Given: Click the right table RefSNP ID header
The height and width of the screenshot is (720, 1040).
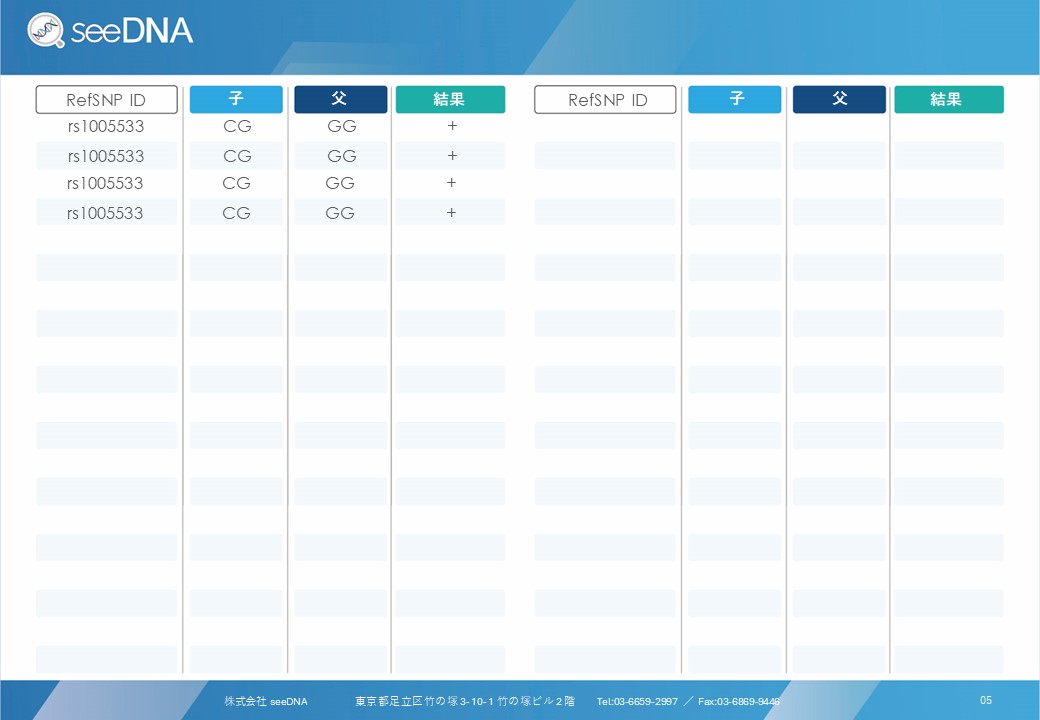Looking at the screenshot, I should tap(605, 100).
